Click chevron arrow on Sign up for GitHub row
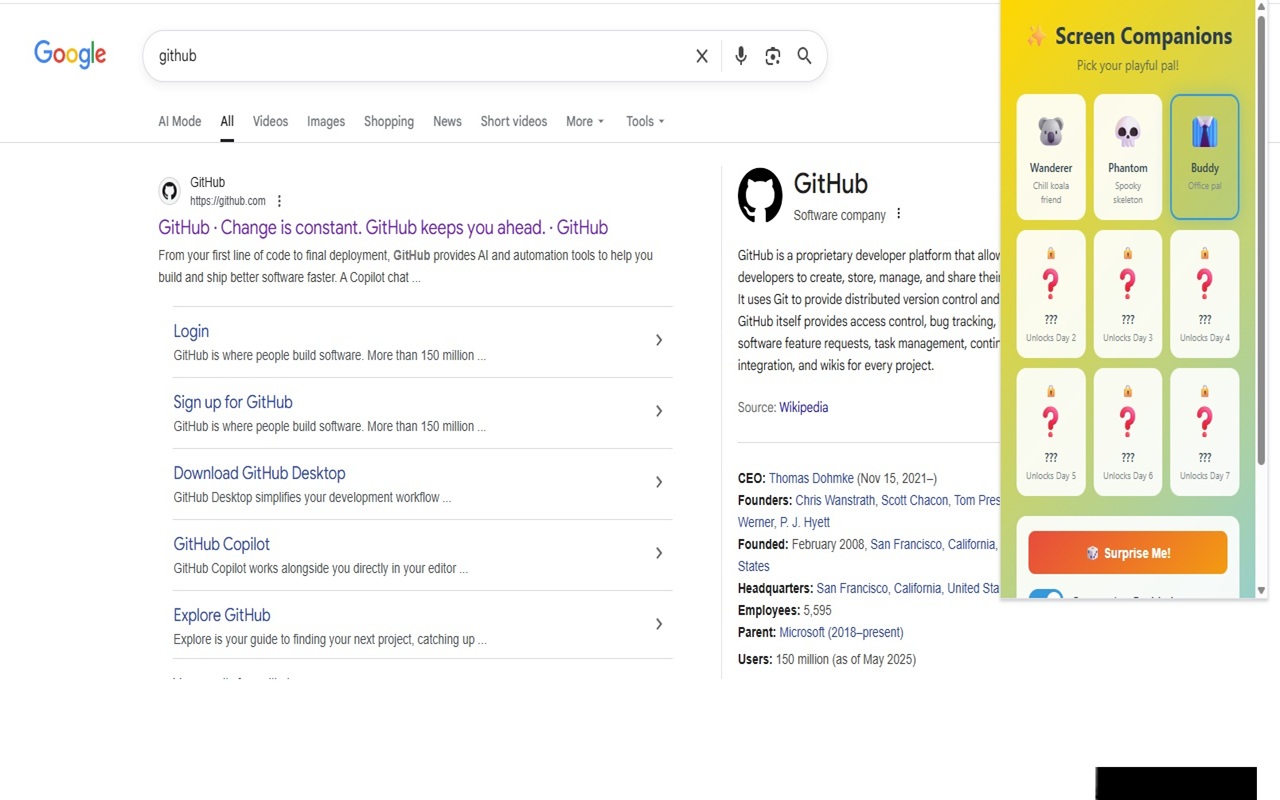 [659, 411]
